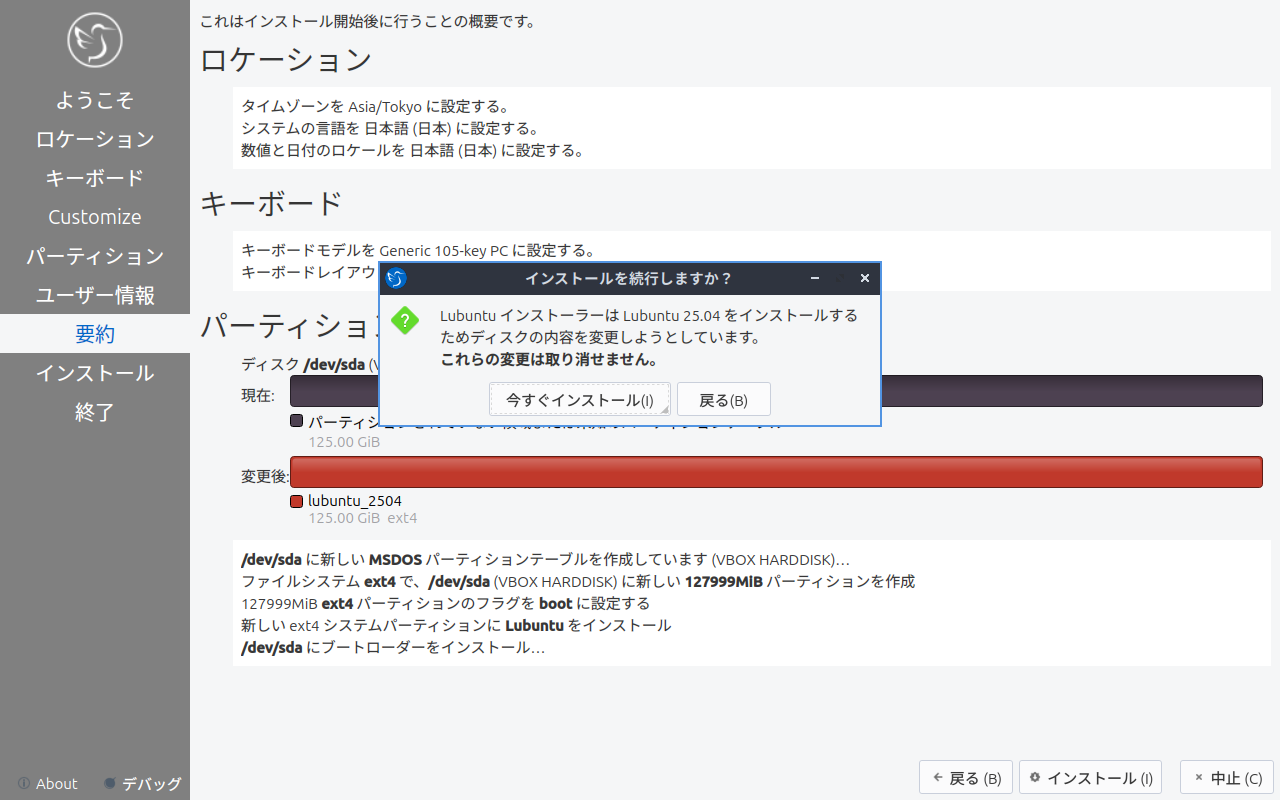Select ユーザー情報 step in sidebar
Viewport: 1280px width, 800px height.
click(95, 295)
